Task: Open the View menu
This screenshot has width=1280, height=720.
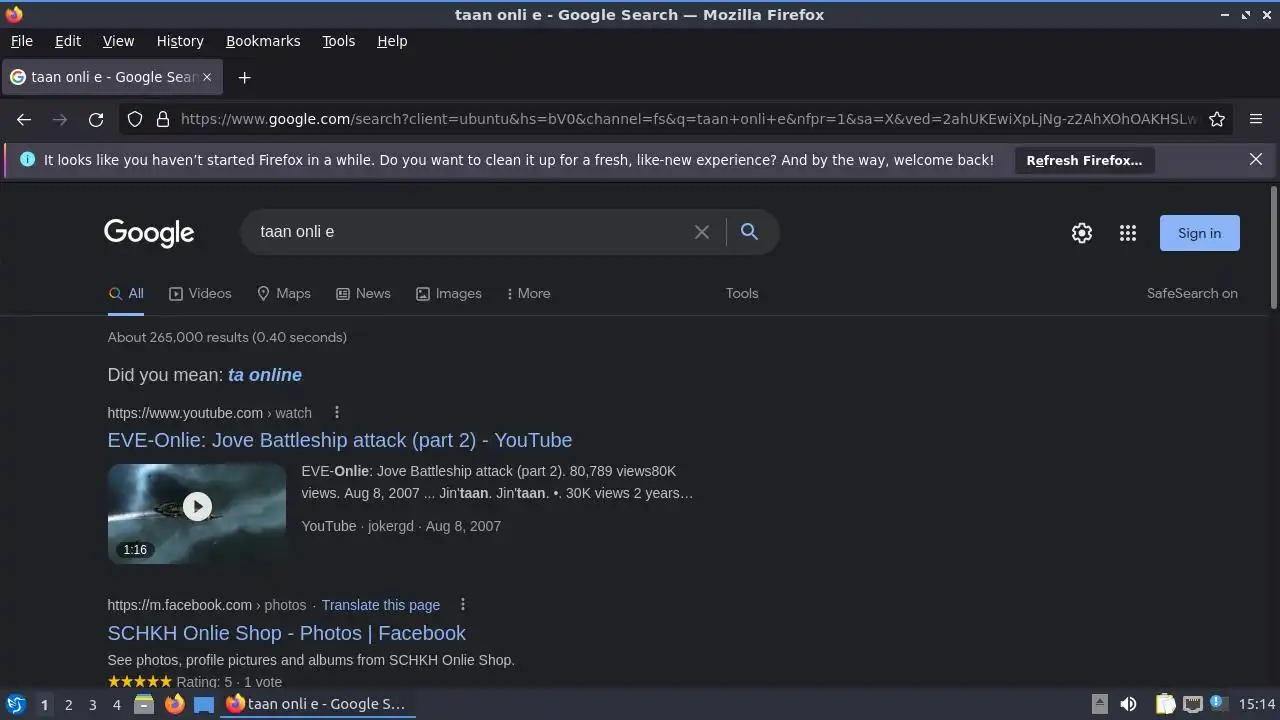Action: [118, 41]
